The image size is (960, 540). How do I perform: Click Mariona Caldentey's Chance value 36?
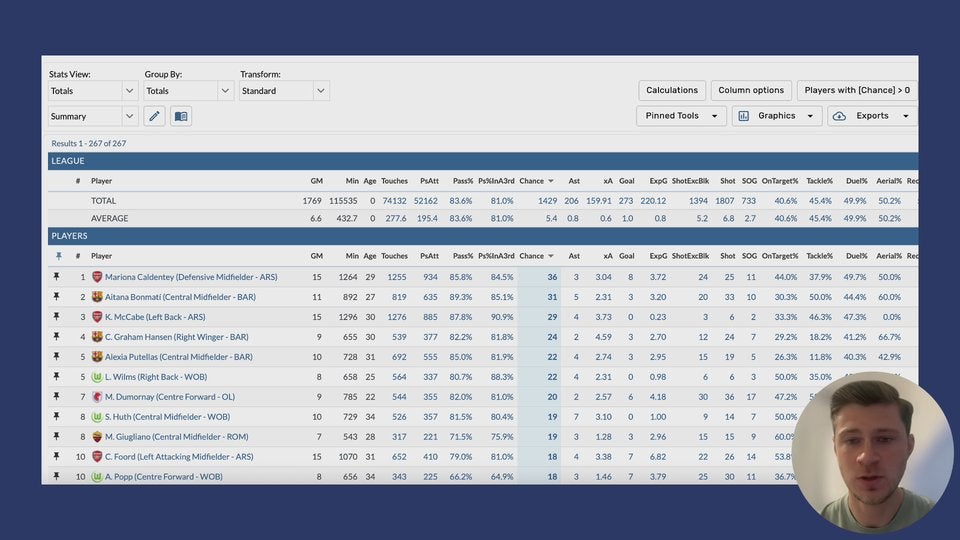(552, 277)
